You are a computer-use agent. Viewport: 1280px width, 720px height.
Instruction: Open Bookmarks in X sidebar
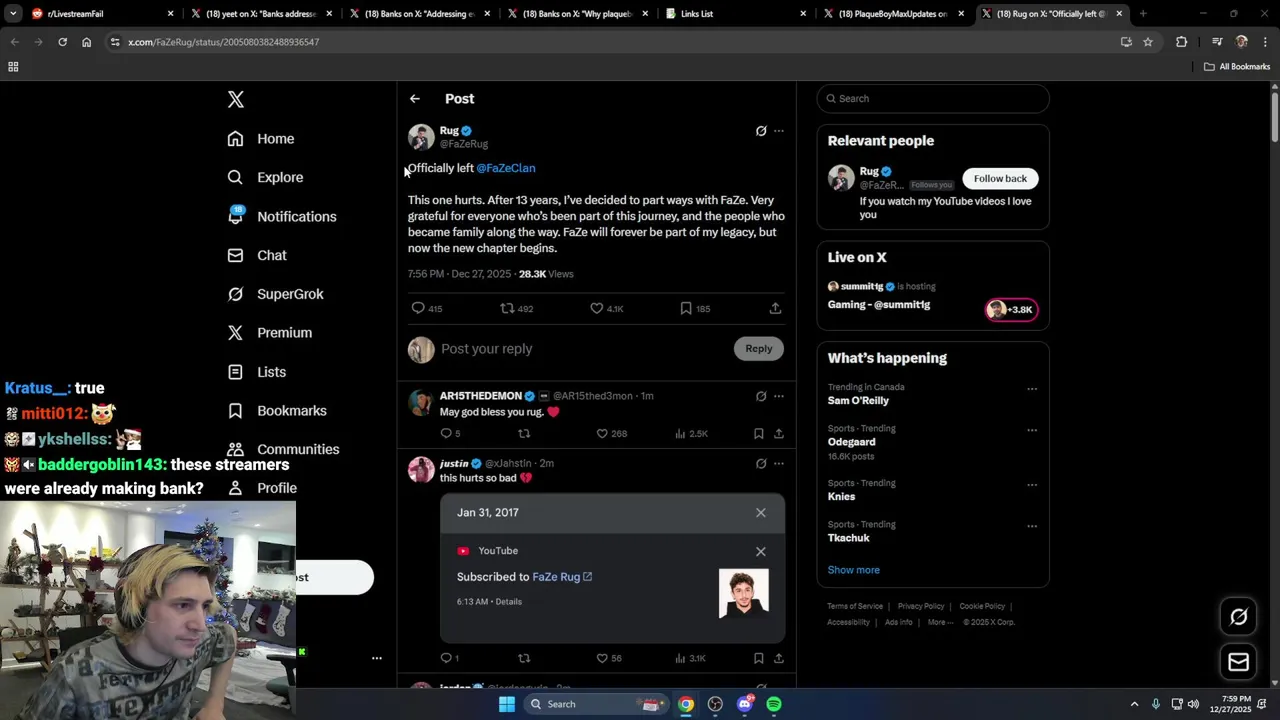[277, 411]
